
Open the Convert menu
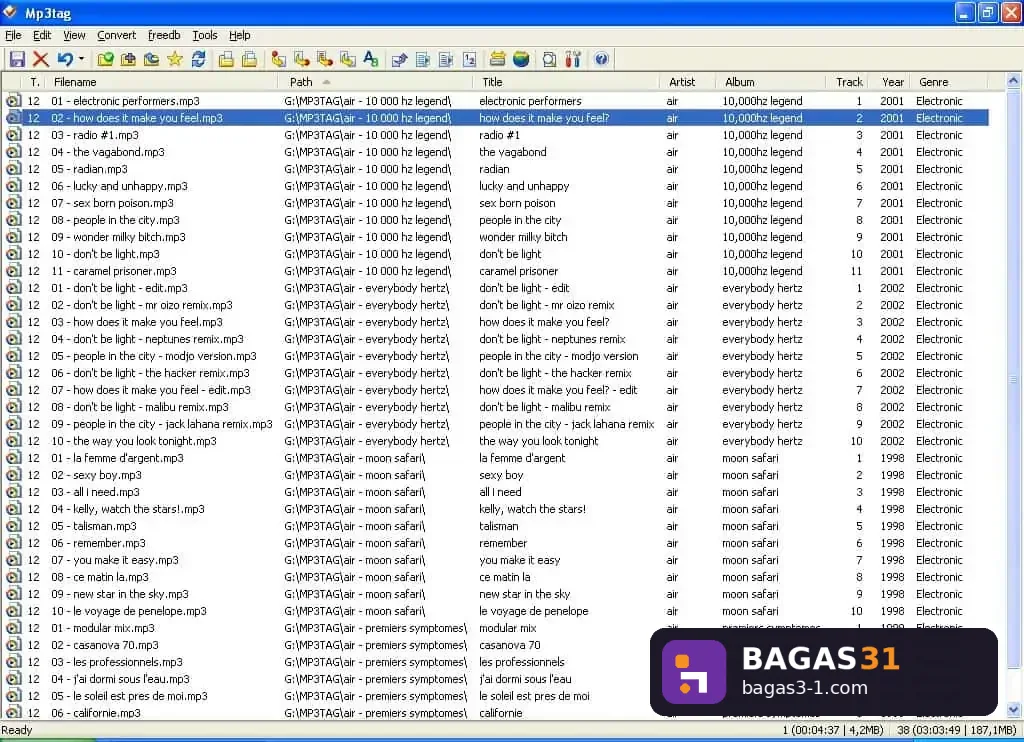(x=116, y=35)
